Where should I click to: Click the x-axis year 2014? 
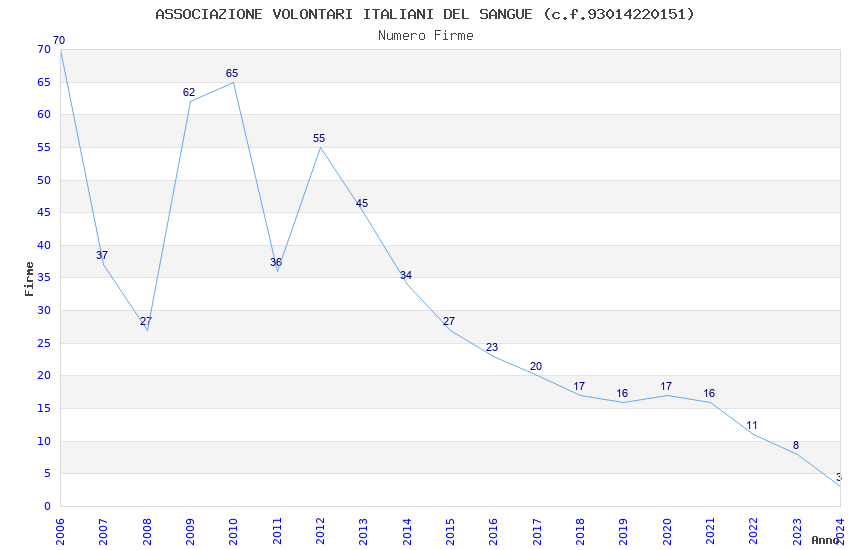[407, 531]
